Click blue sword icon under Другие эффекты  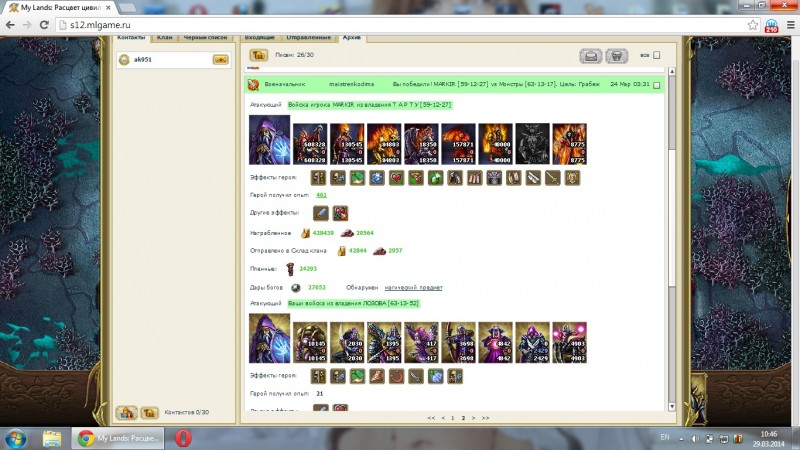pos(321,213)
